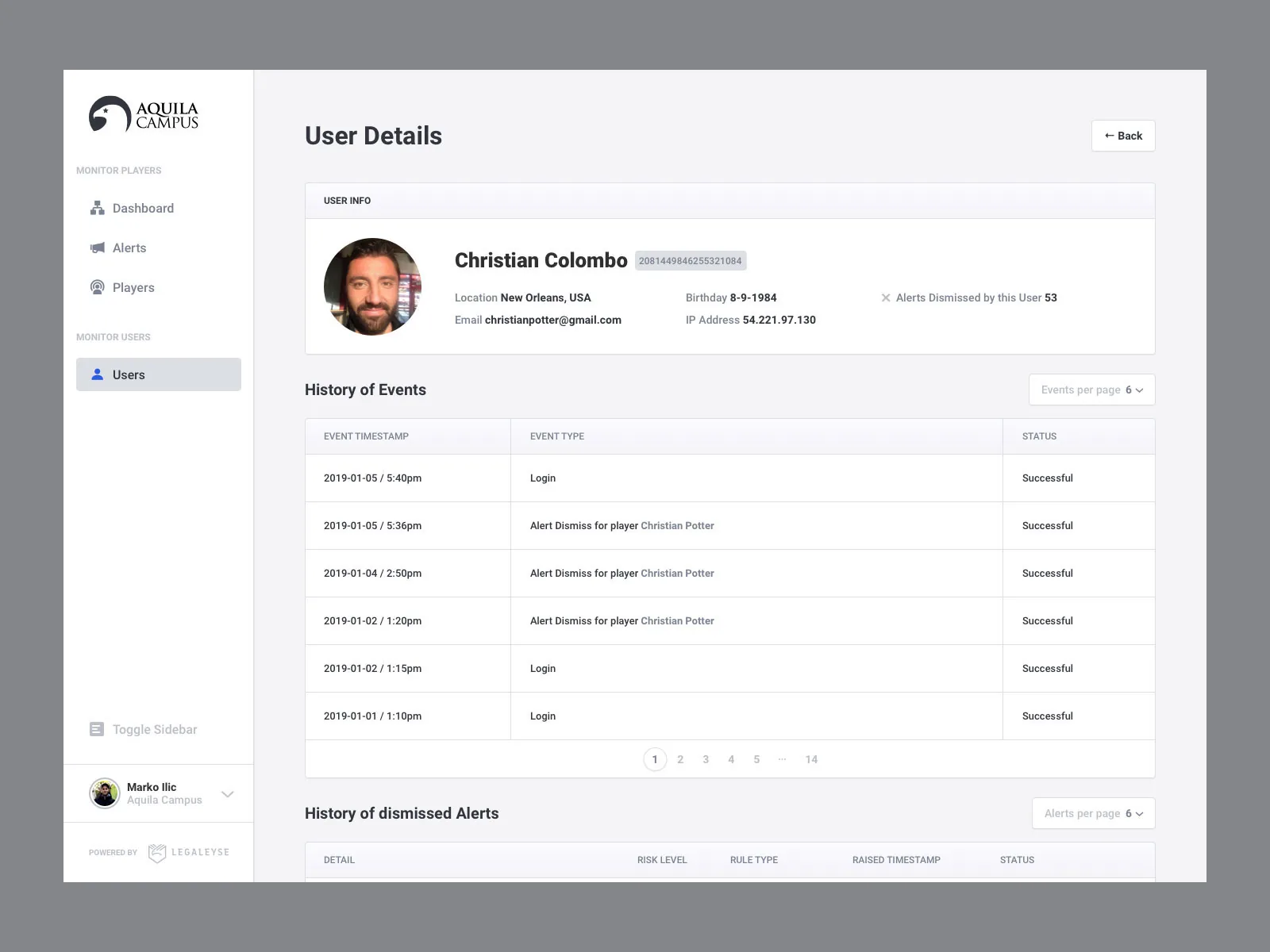
Task: Select the Alerts megaphone icon
Action: pos(97,248)
